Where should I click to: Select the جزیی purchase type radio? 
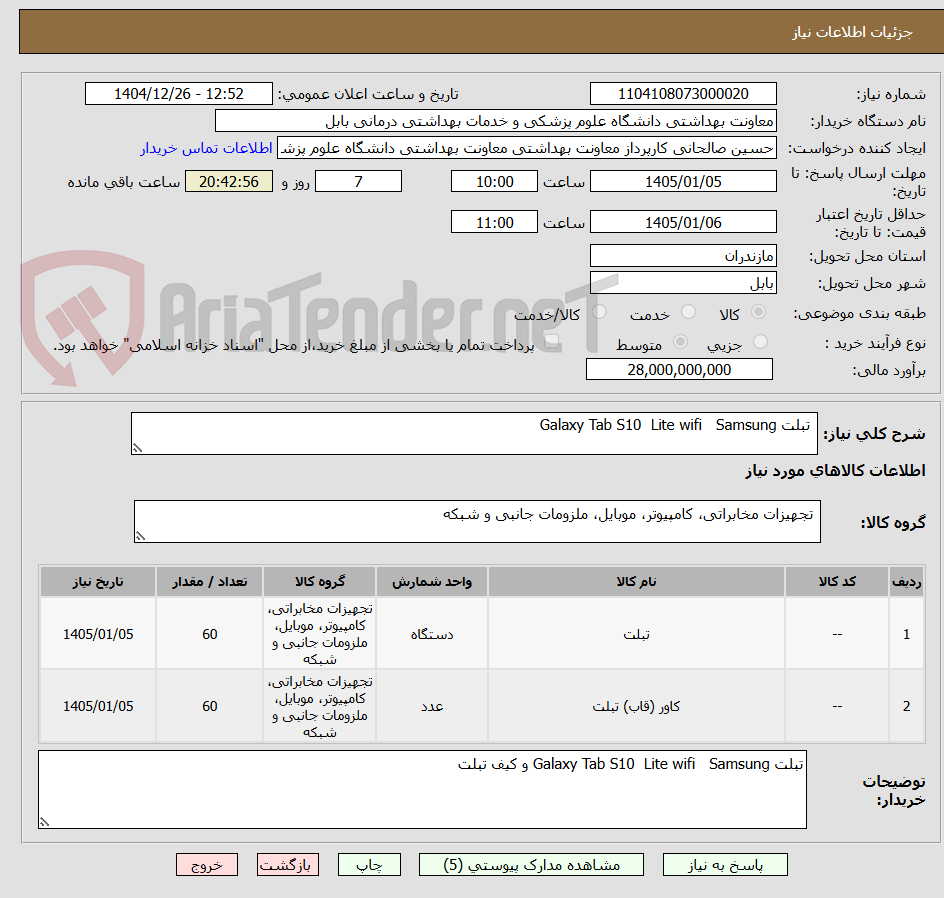pos(760,342)
